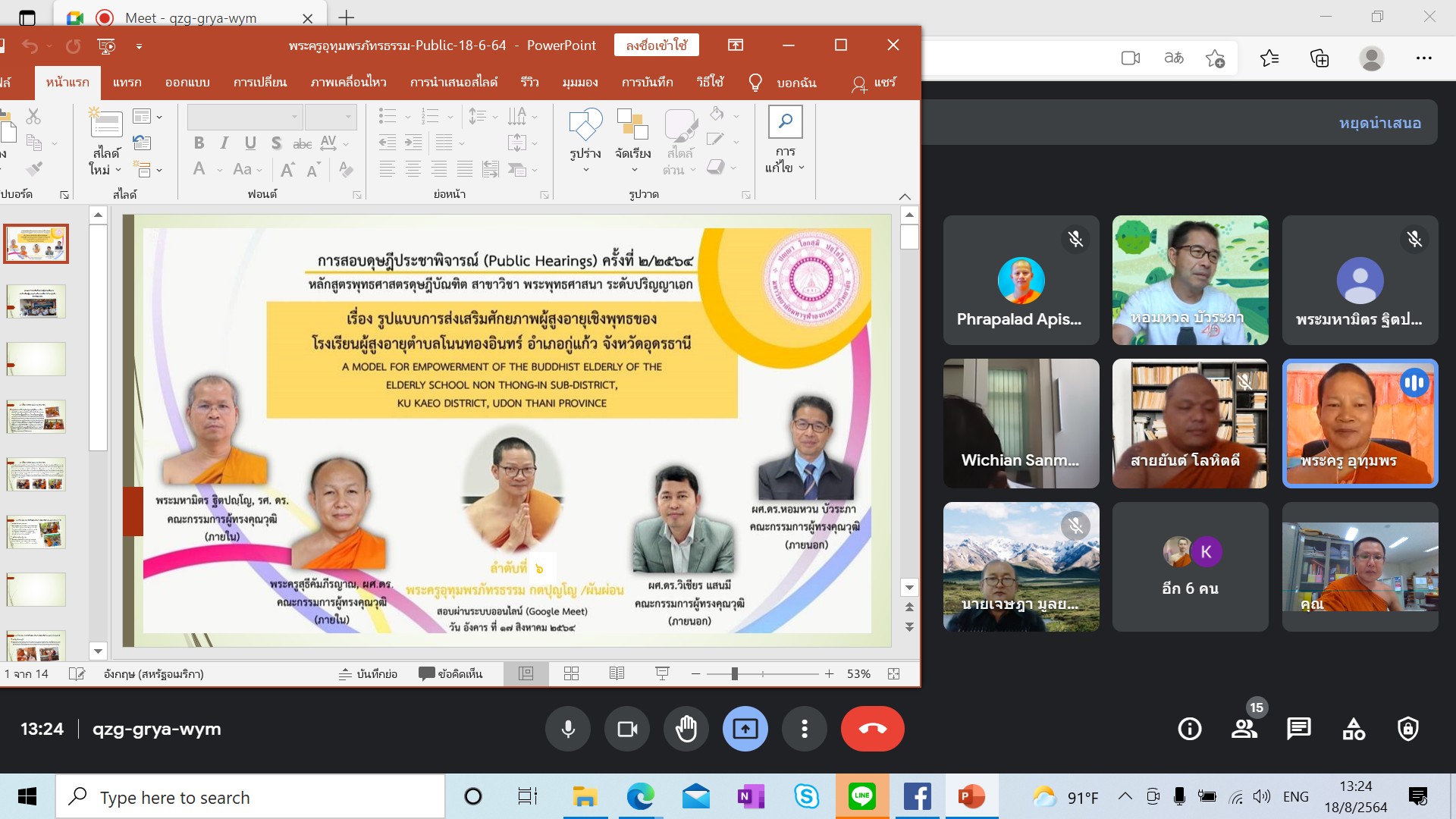Toggle text shadow S button

pyautogui.click(x=276, y=143)
